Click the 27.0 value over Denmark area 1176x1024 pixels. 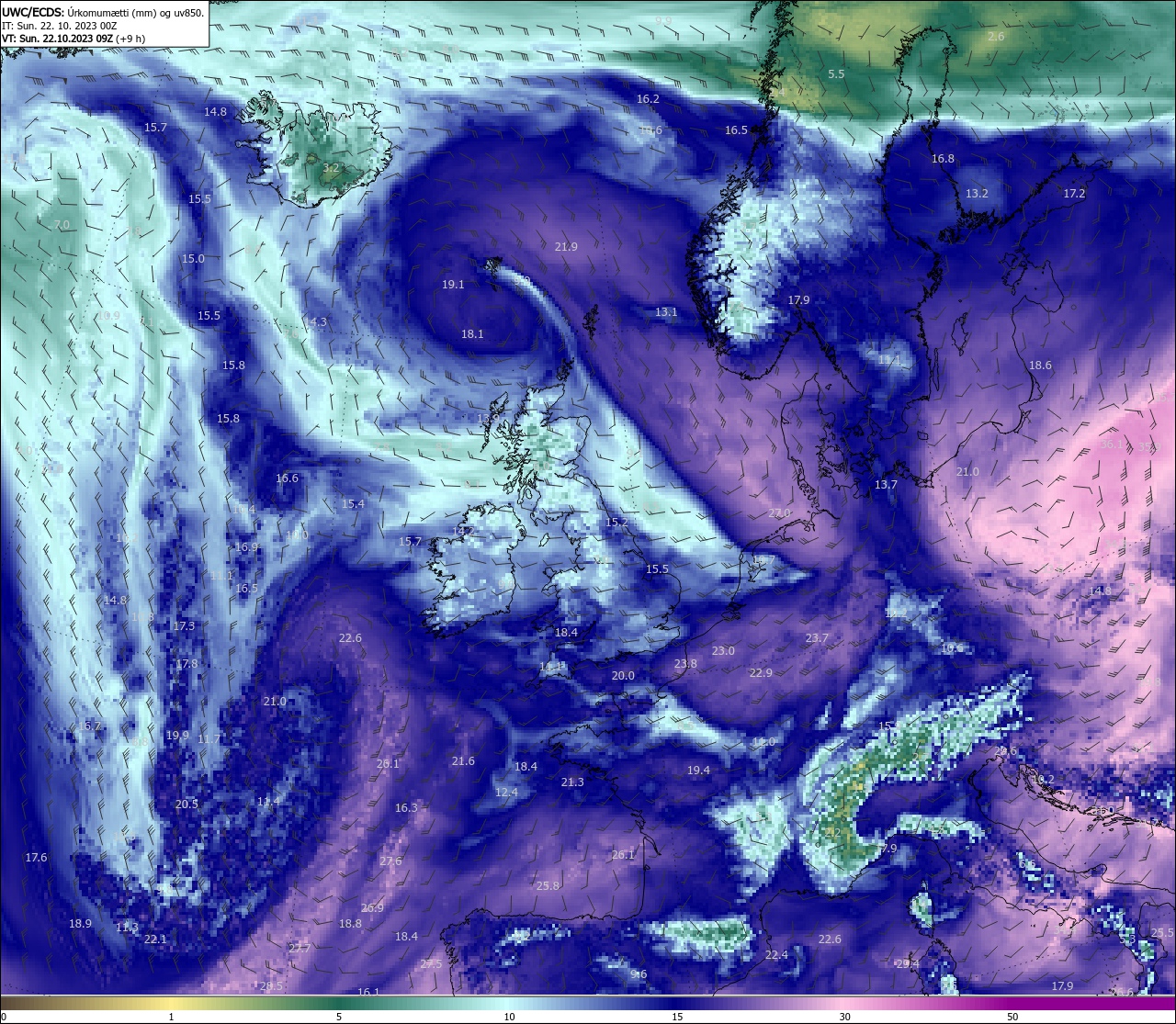pyautogui.click(x=779, y=512)
